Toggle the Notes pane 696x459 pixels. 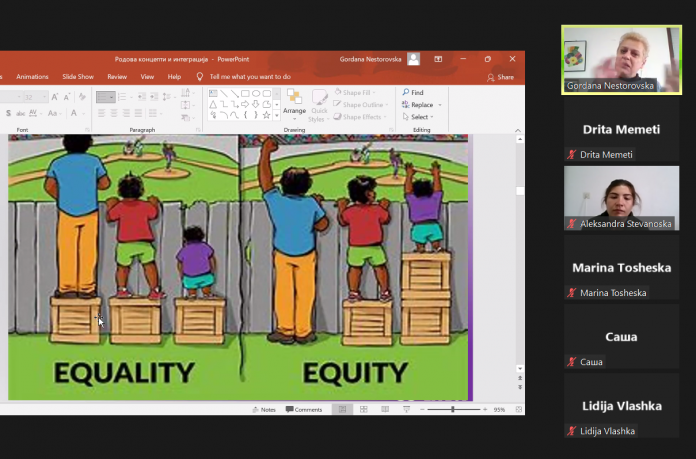[265, 410]
